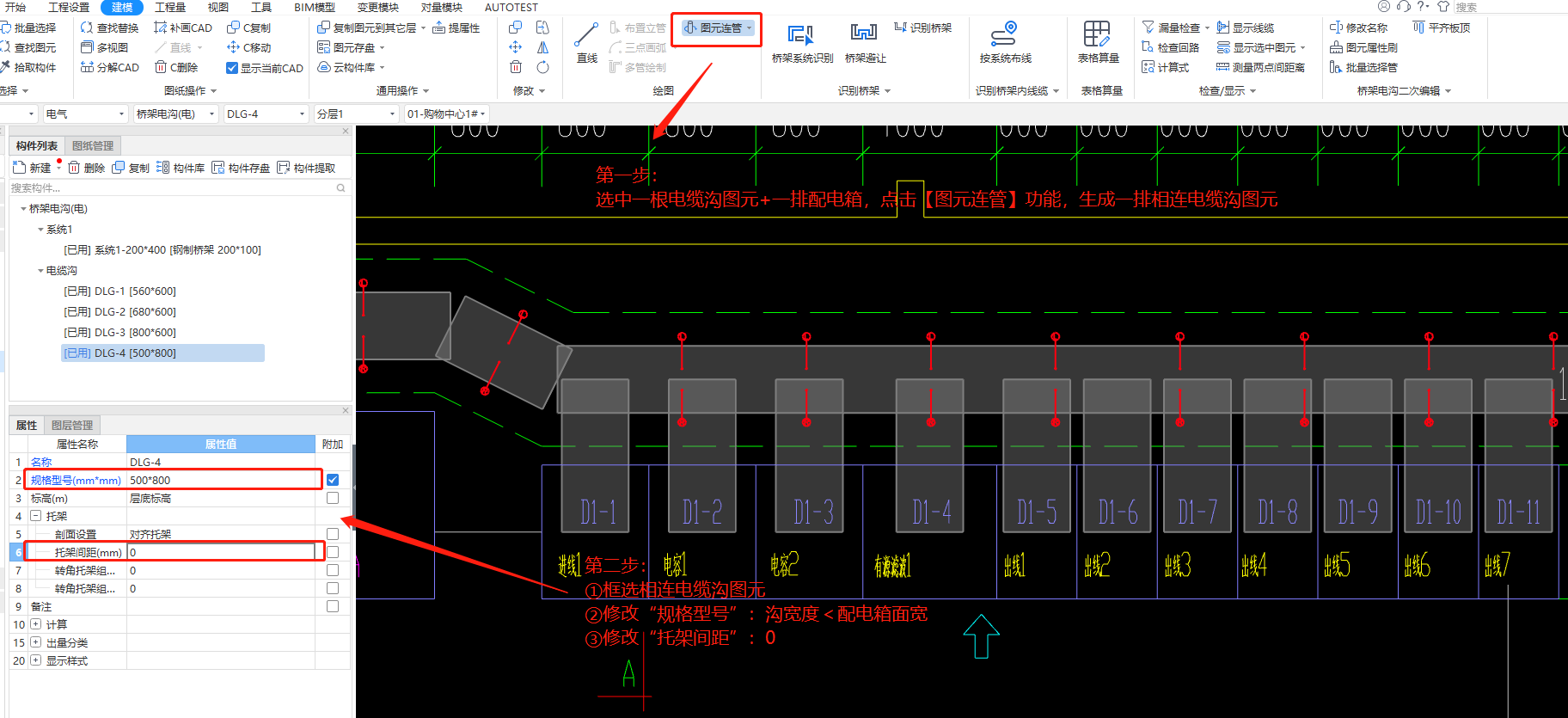The height and width of the screenshot is (718, 1568).
Task: Launch 按系统布线 tool
Action: pyautogui.click(x=1004, y=42)
